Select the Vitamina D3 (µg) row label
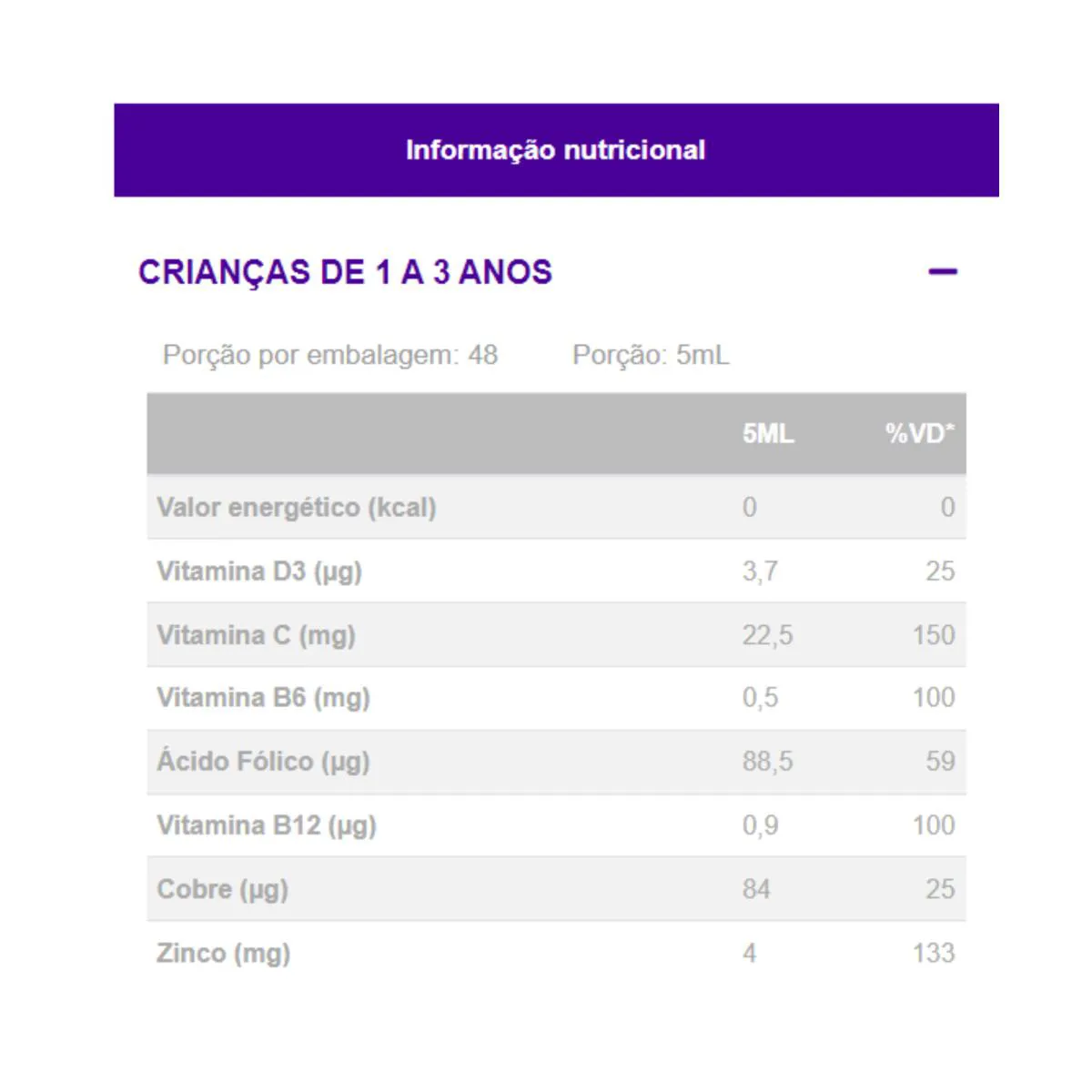 [x=259, y=571]
